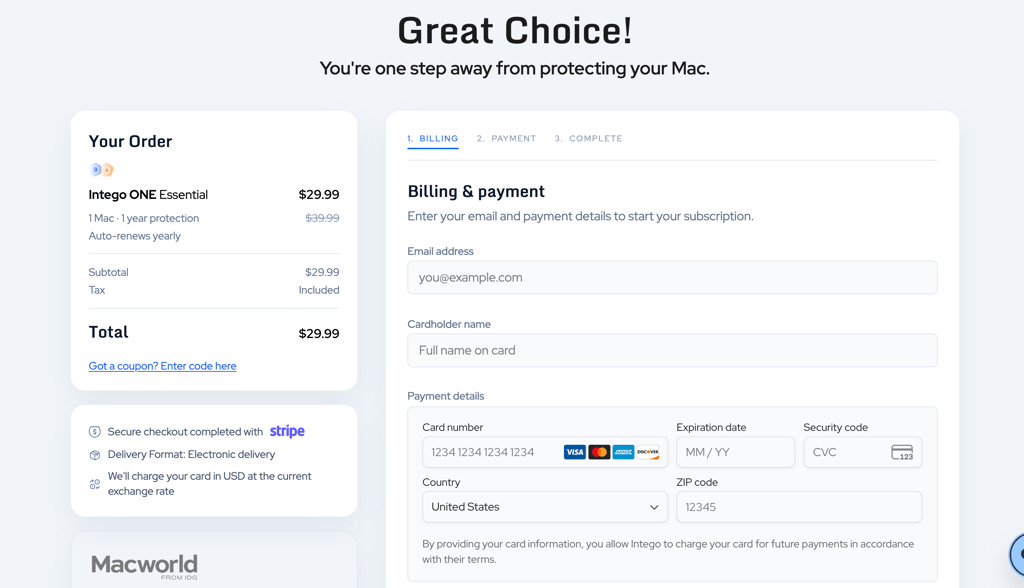Click the 'Payment details' section label
1024x588 pixels.
446,396
